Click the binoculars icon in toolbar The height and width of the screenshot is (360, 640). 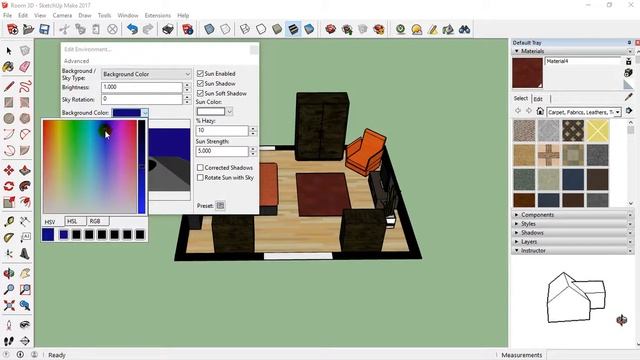(464, 29)
